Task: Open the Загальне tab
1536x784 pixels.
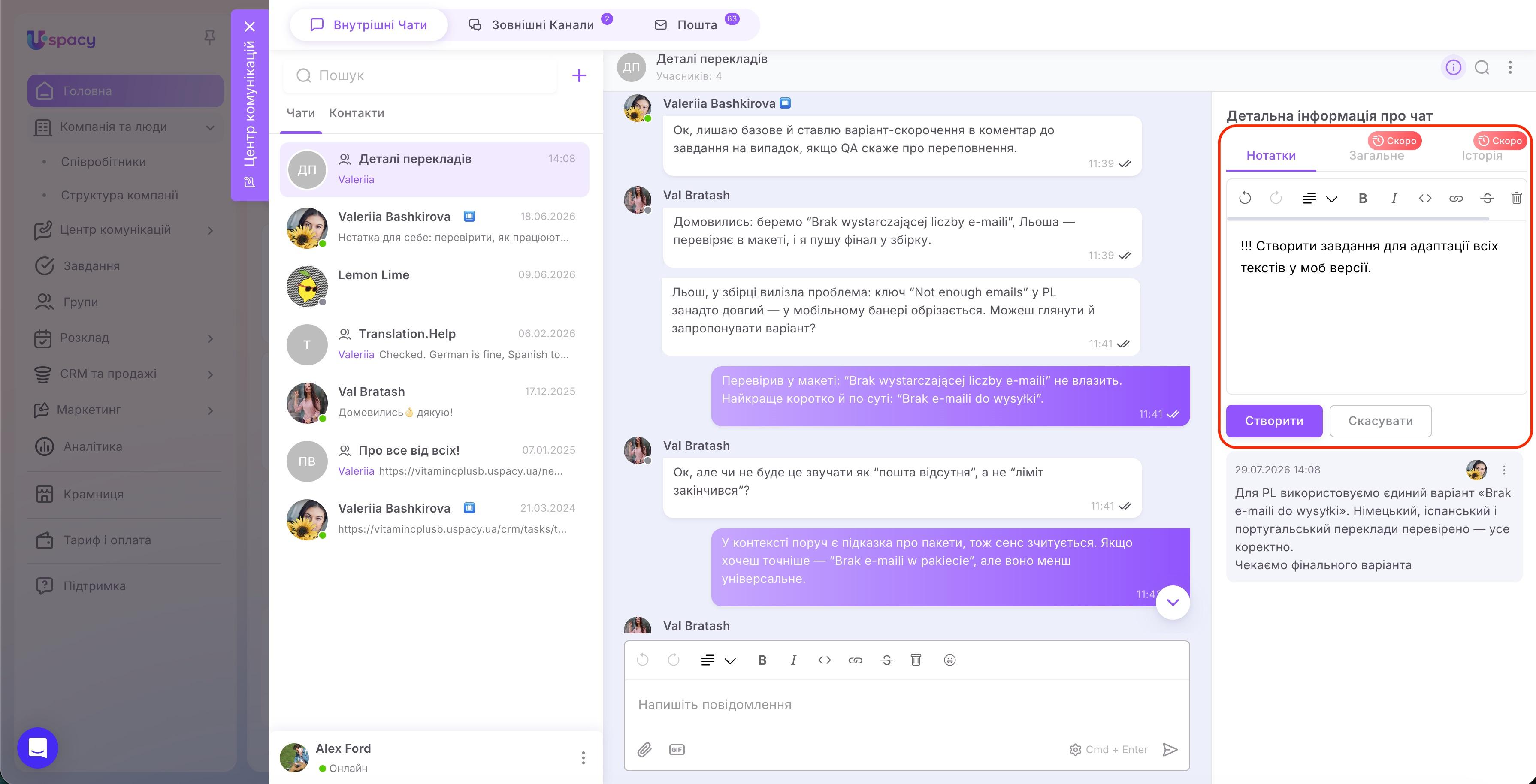Action: tap(1376, 156)
